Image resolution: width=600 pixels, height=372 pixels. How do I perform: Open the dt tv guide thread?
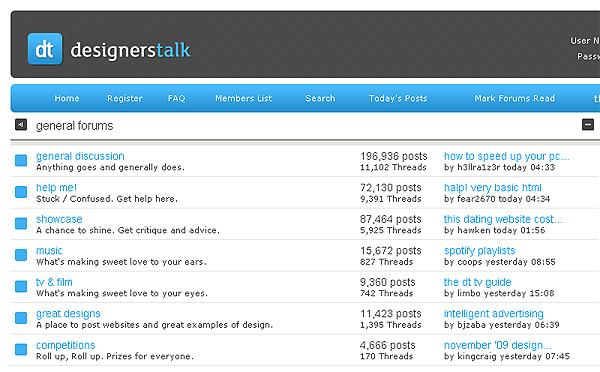click(478, 282)
